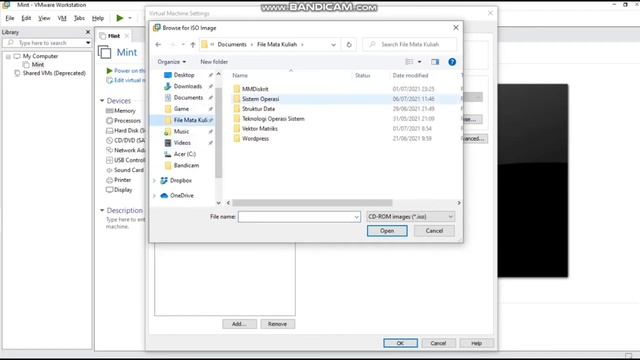
Task: Click the Open button in Browse dialog
Action: (387, 231)
